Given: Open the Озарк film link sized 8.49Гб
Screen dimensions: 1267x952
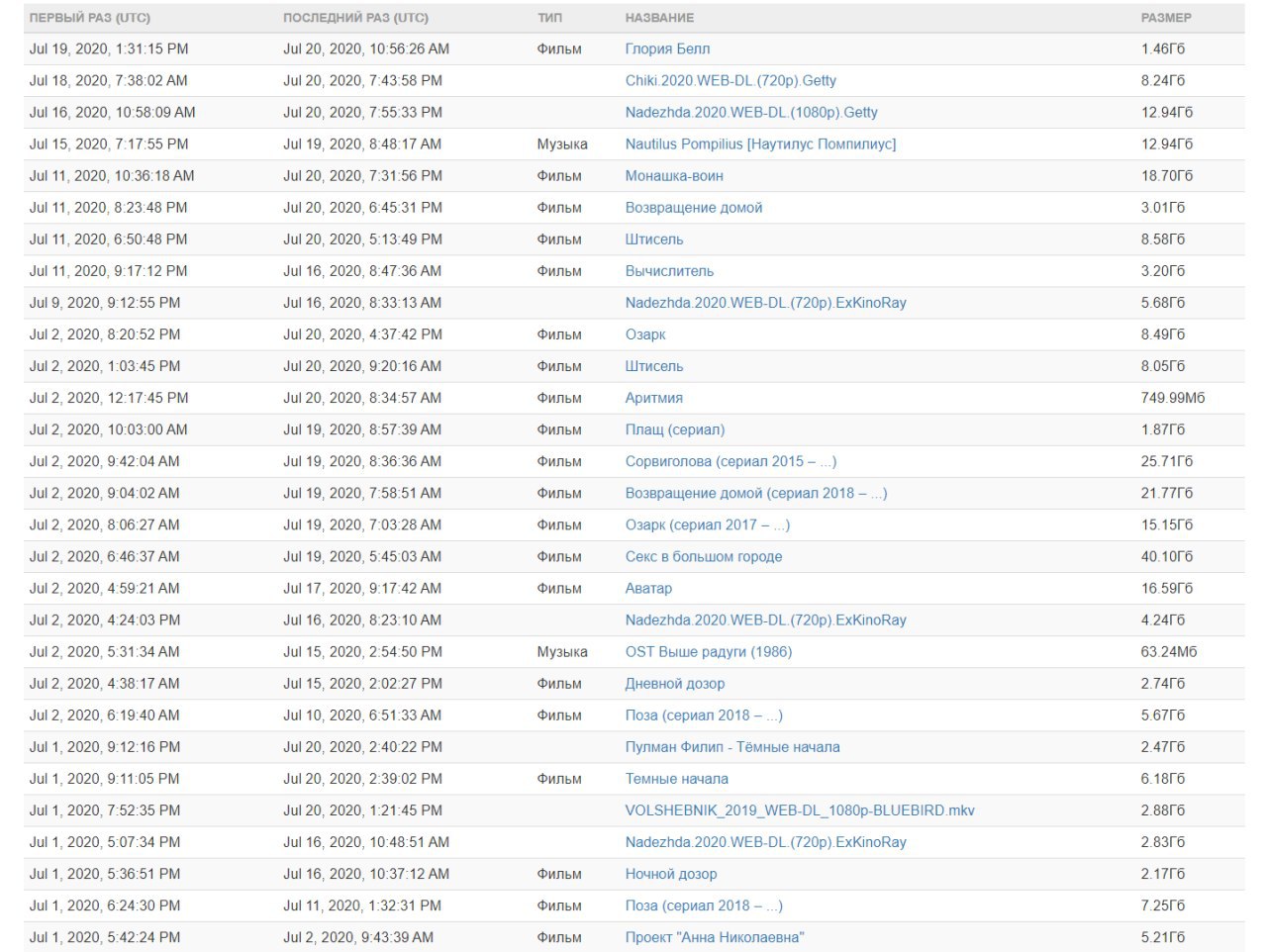Looking at the screenshot, I should click(x=645, y=333).
